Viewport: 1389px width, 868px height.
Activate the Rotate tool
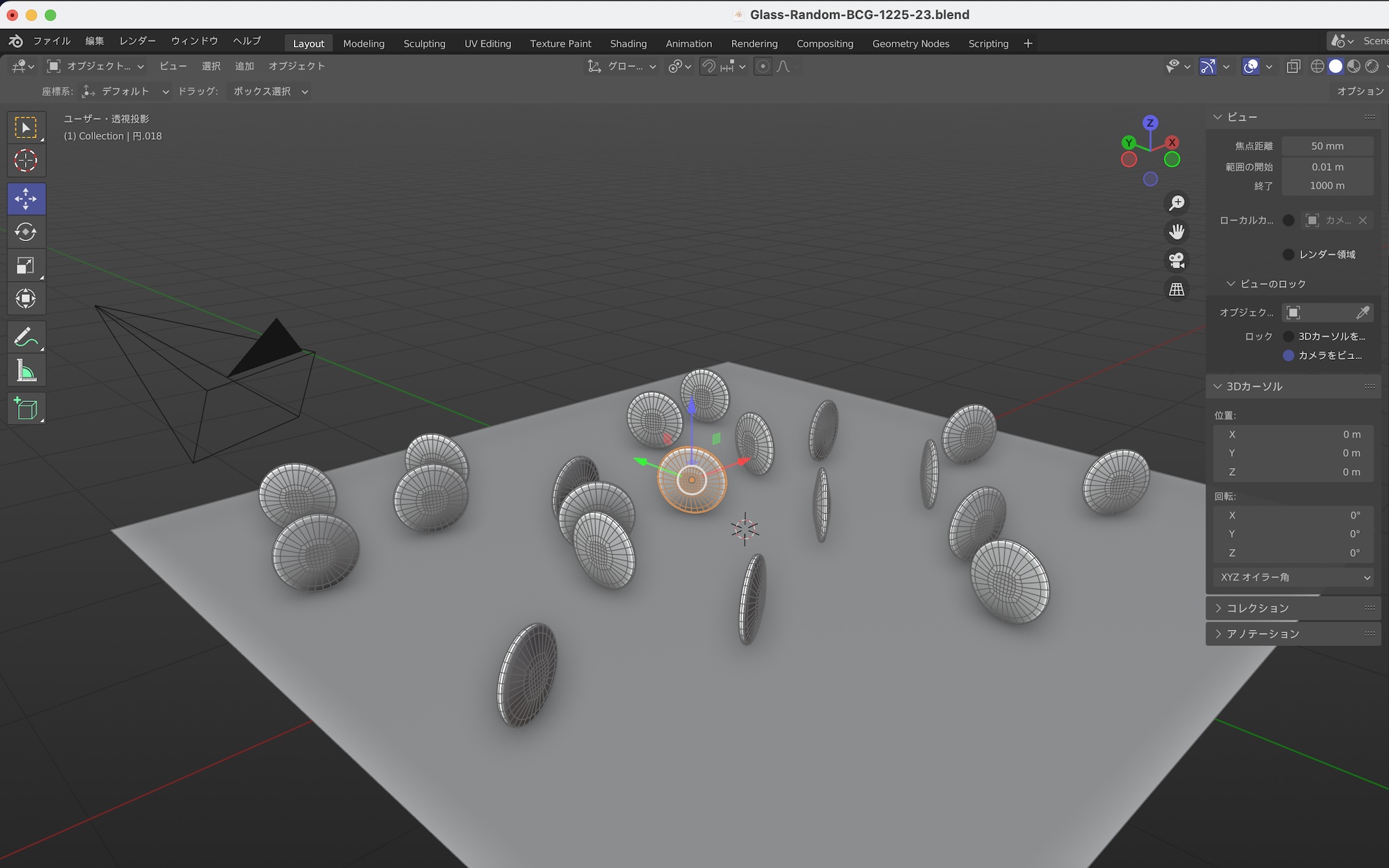[x=26, y=232]
